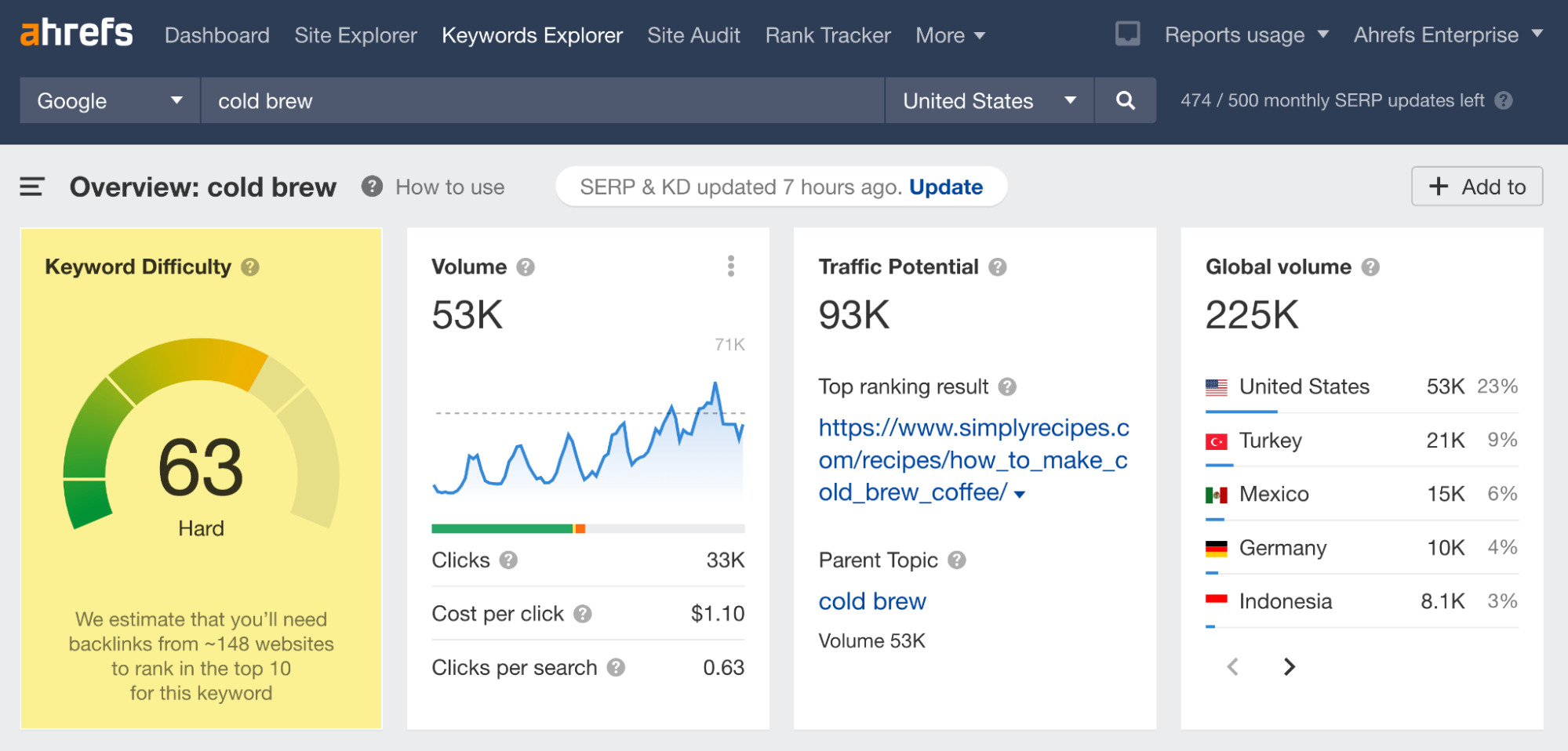Open Traffic Potential help icon
Image resolution: width=1568 pixels, height=751 pixels.
[x=997, y=267]
